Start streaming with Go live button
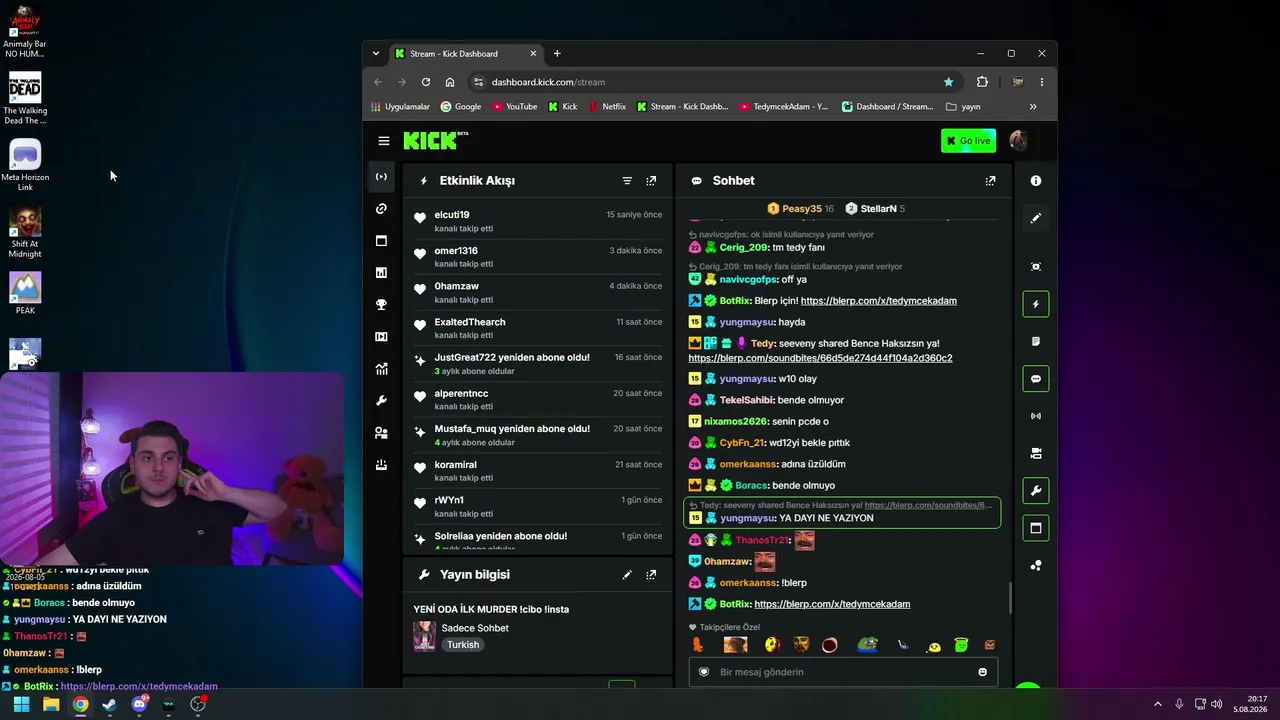Screen dimensions: 1280x720 click(x=968, y=141)
